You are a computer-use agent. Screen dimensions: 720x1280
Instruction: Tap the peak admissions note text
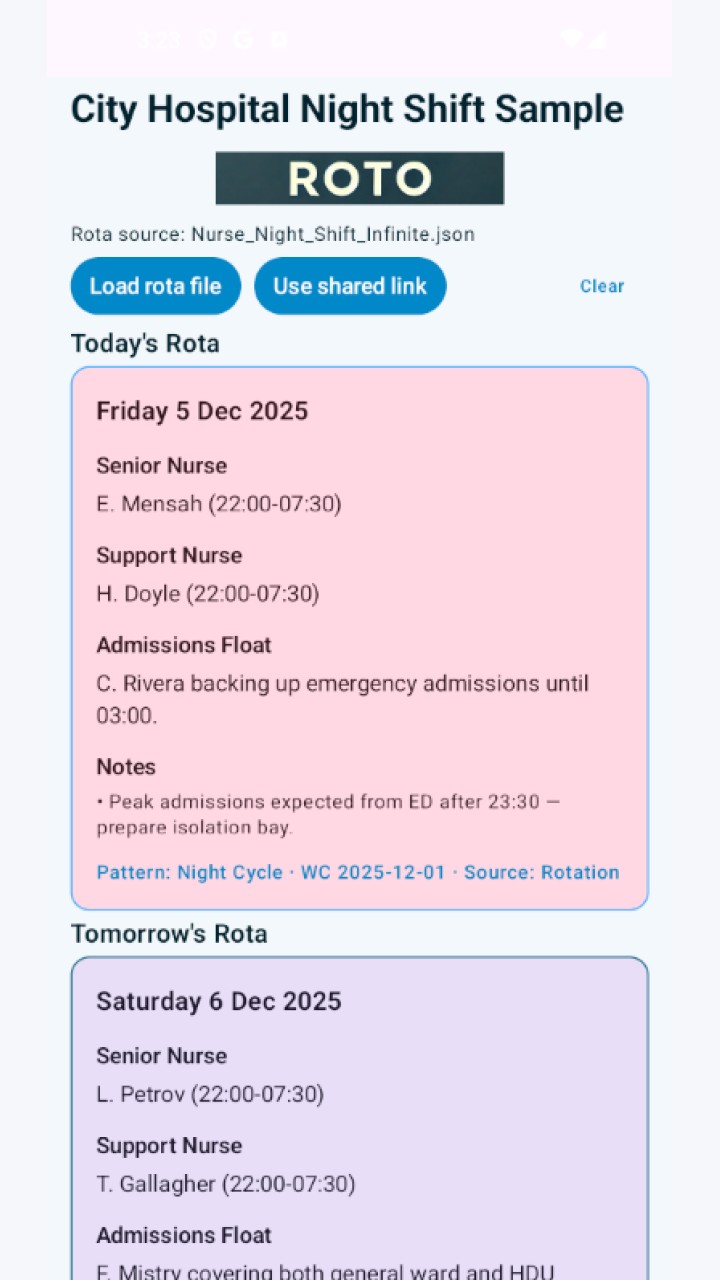click(336, 815)
